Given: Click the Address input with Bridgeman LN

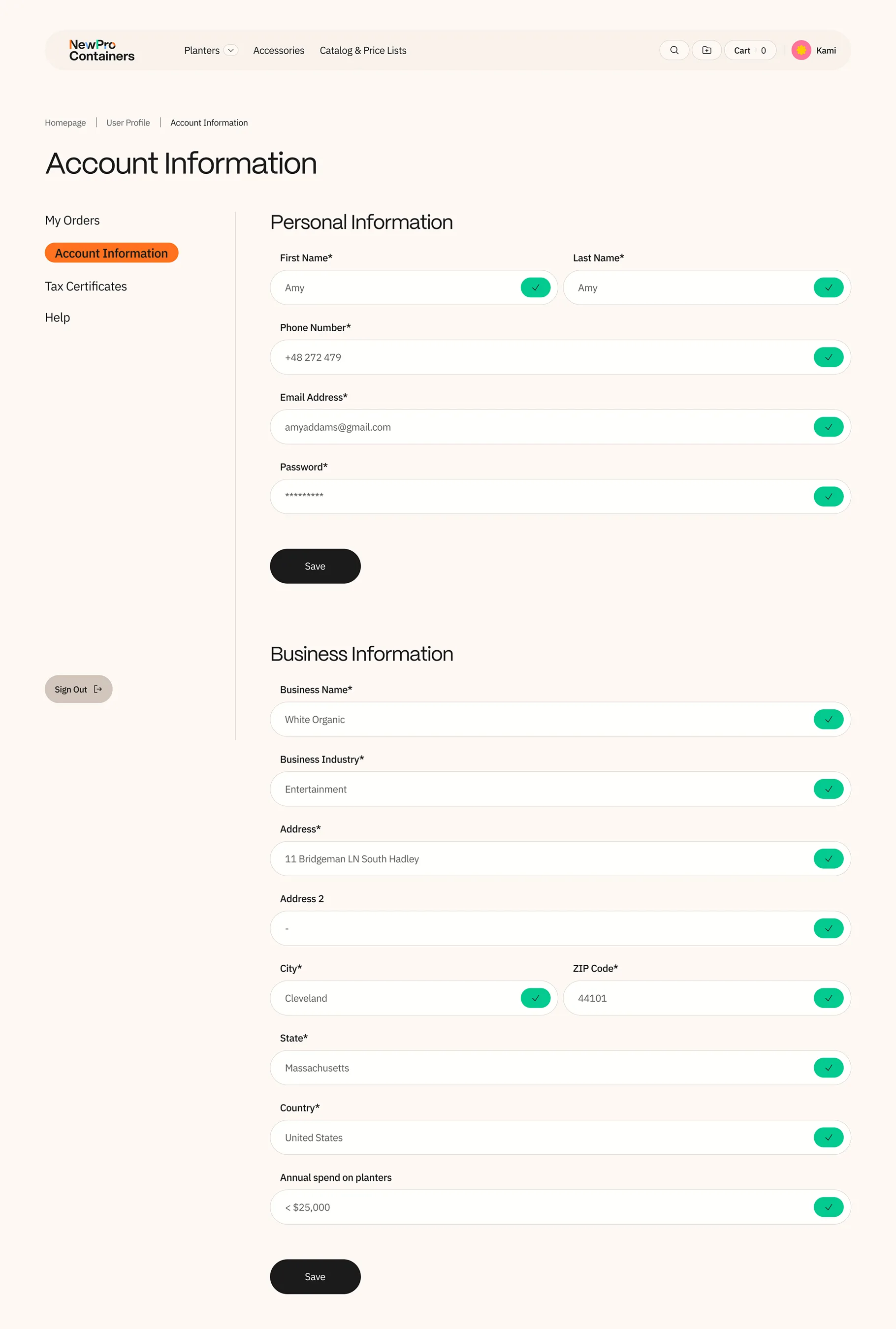Looking at the screenshot, I should pos(560,859).
